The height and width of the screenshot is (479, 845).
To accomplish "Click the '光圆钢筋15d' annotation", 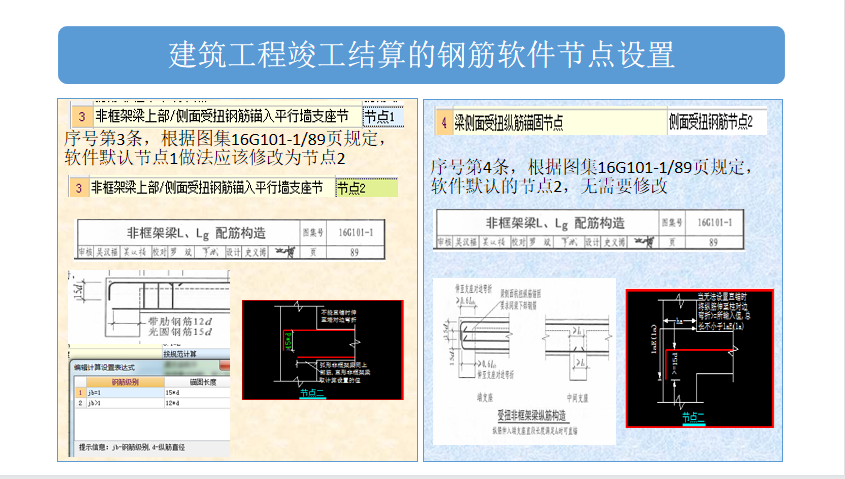I will click(180, 332).
